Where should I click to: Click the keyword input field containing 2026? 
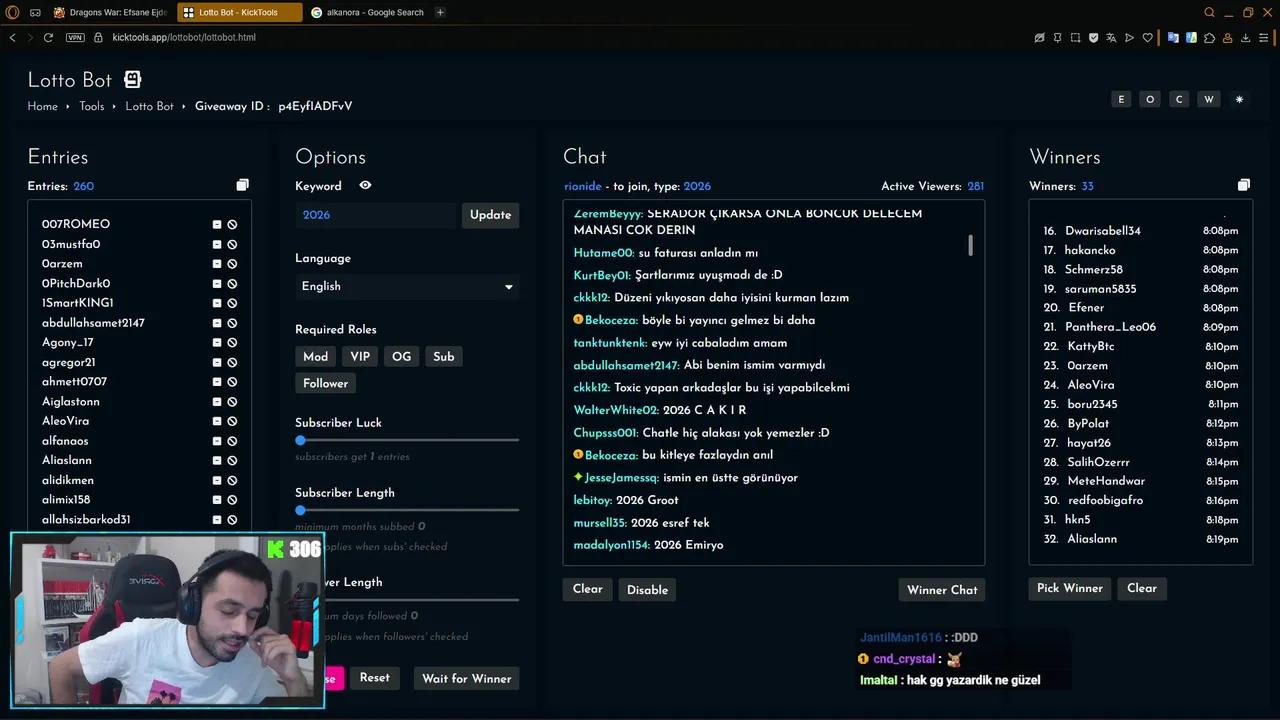coord(376,215)
